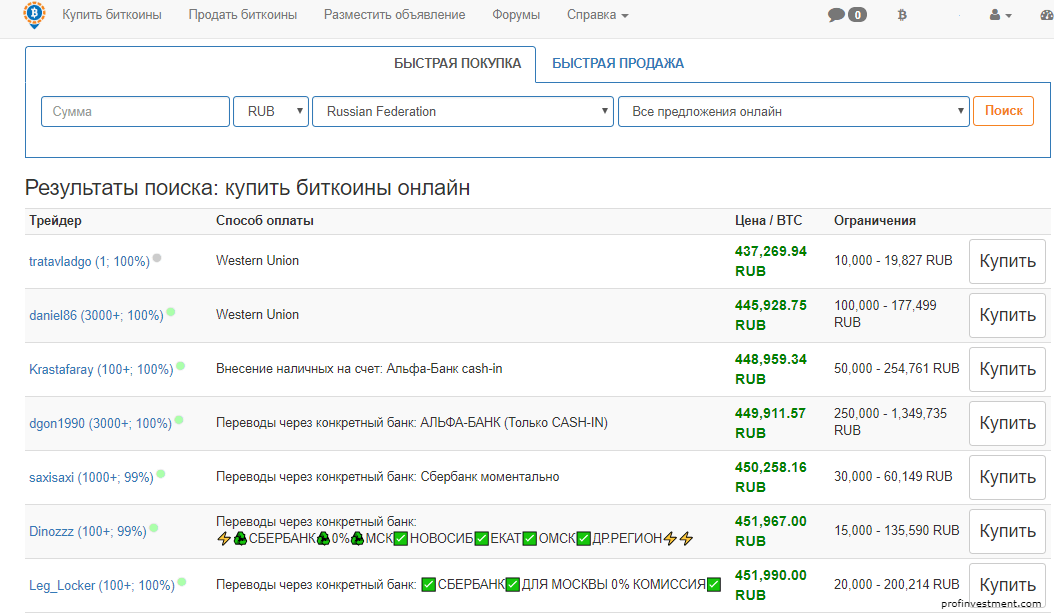1054x613 pixels.
Task: Click price 437,269.94 RUB
Action: click(x=770, y=261)
